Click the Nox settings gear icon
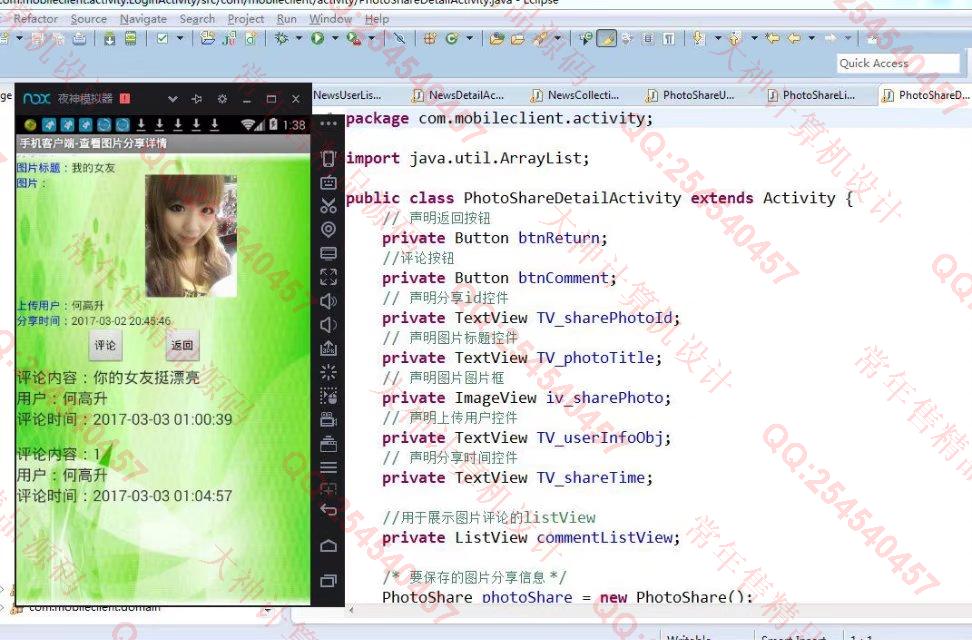The image size is (972, 640). [222, 99]
